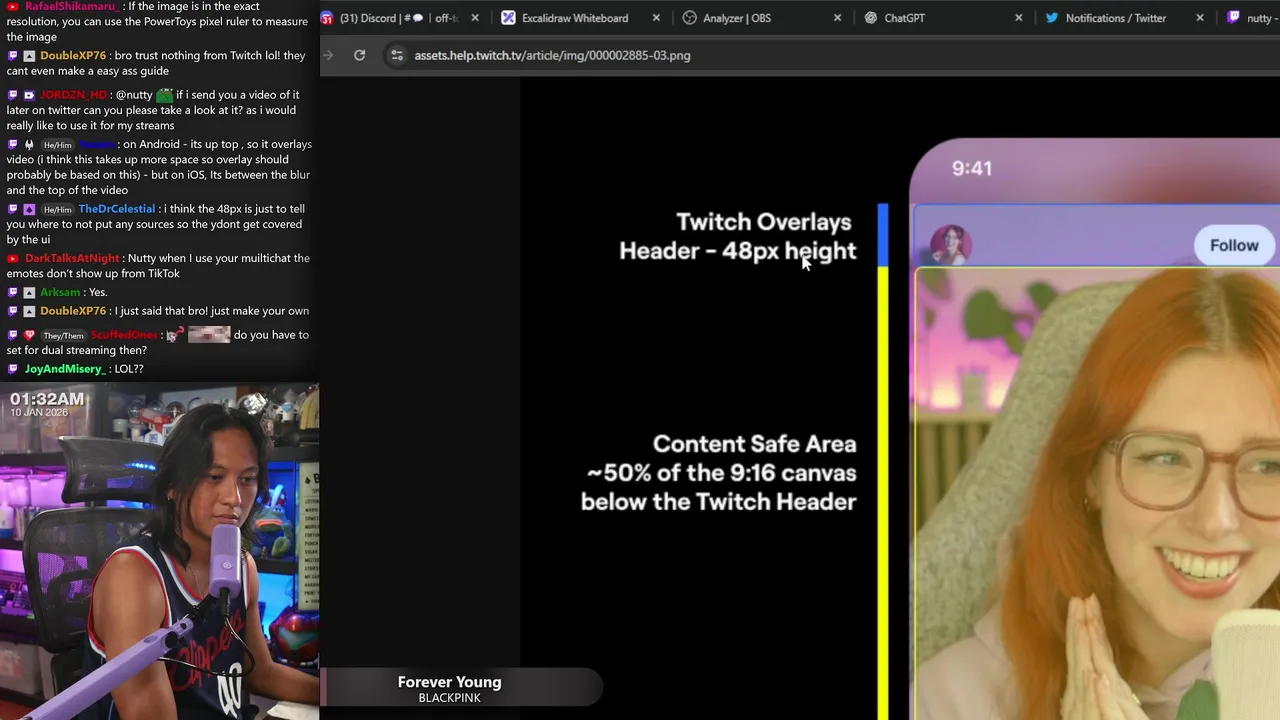This screenshot has width=1280, height=720.
Task: Click DoubleXP76 on the 'I just said that' message
Action: coord(73,311)
